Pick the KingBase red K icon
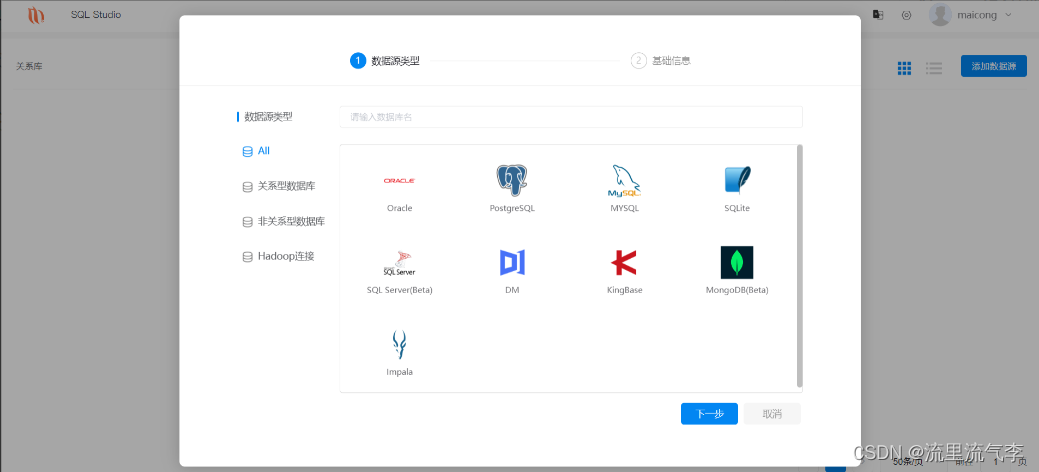Viewport: 1039px width, 472px height. 624,263
